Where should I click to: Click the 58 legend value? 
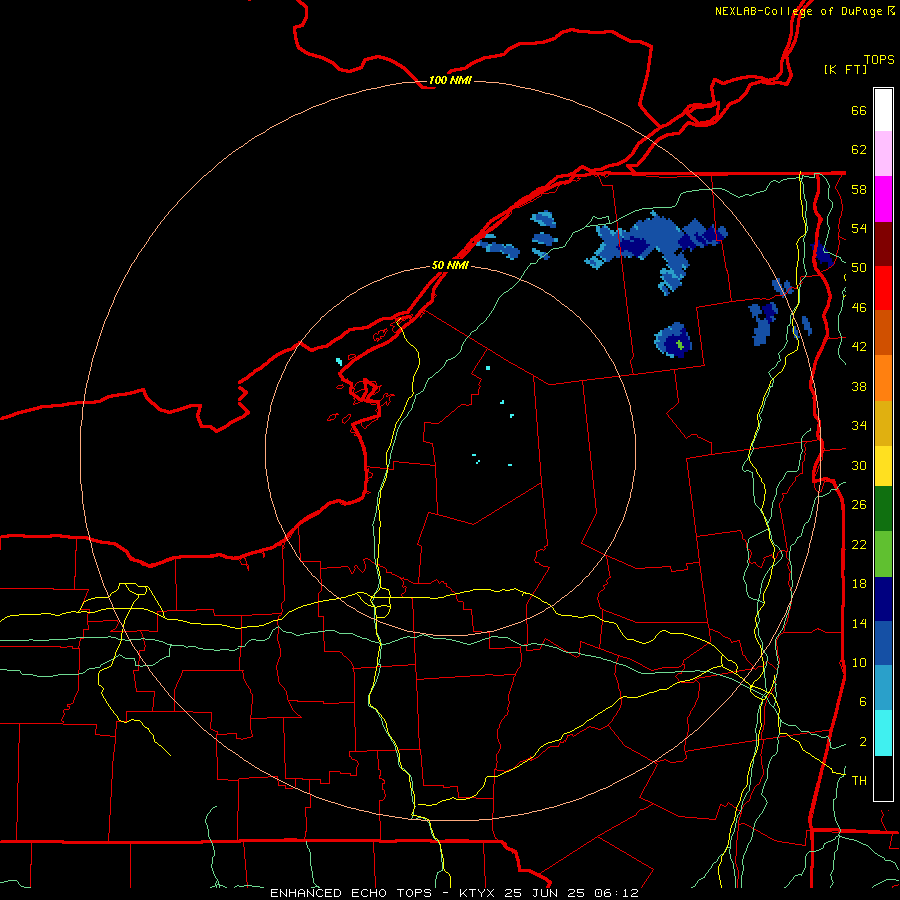coord(859,189)
